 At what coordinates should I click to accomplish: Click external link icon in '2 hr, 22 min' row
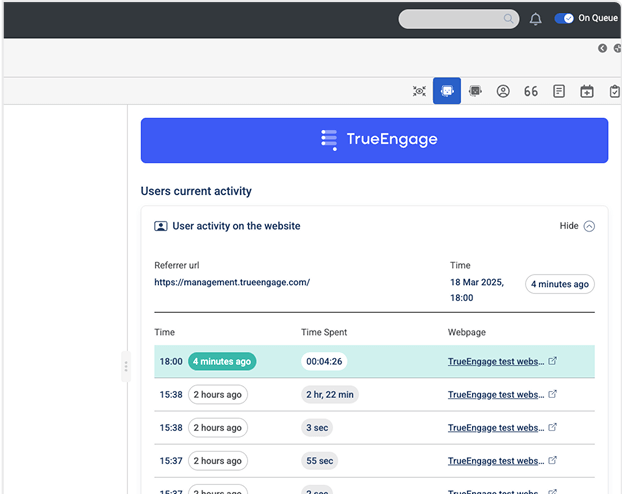click(x=552, y=394)
